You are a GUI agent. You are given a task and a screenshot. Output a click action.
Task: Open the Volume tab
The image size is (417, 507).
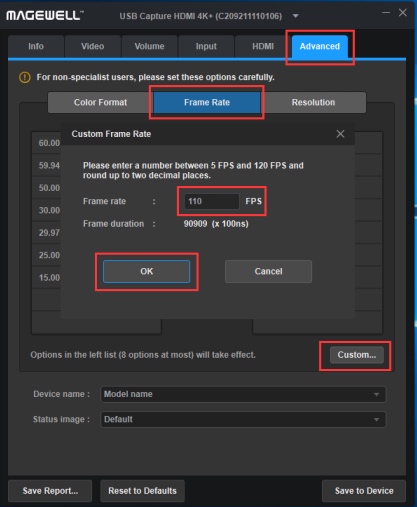[149, 46]
